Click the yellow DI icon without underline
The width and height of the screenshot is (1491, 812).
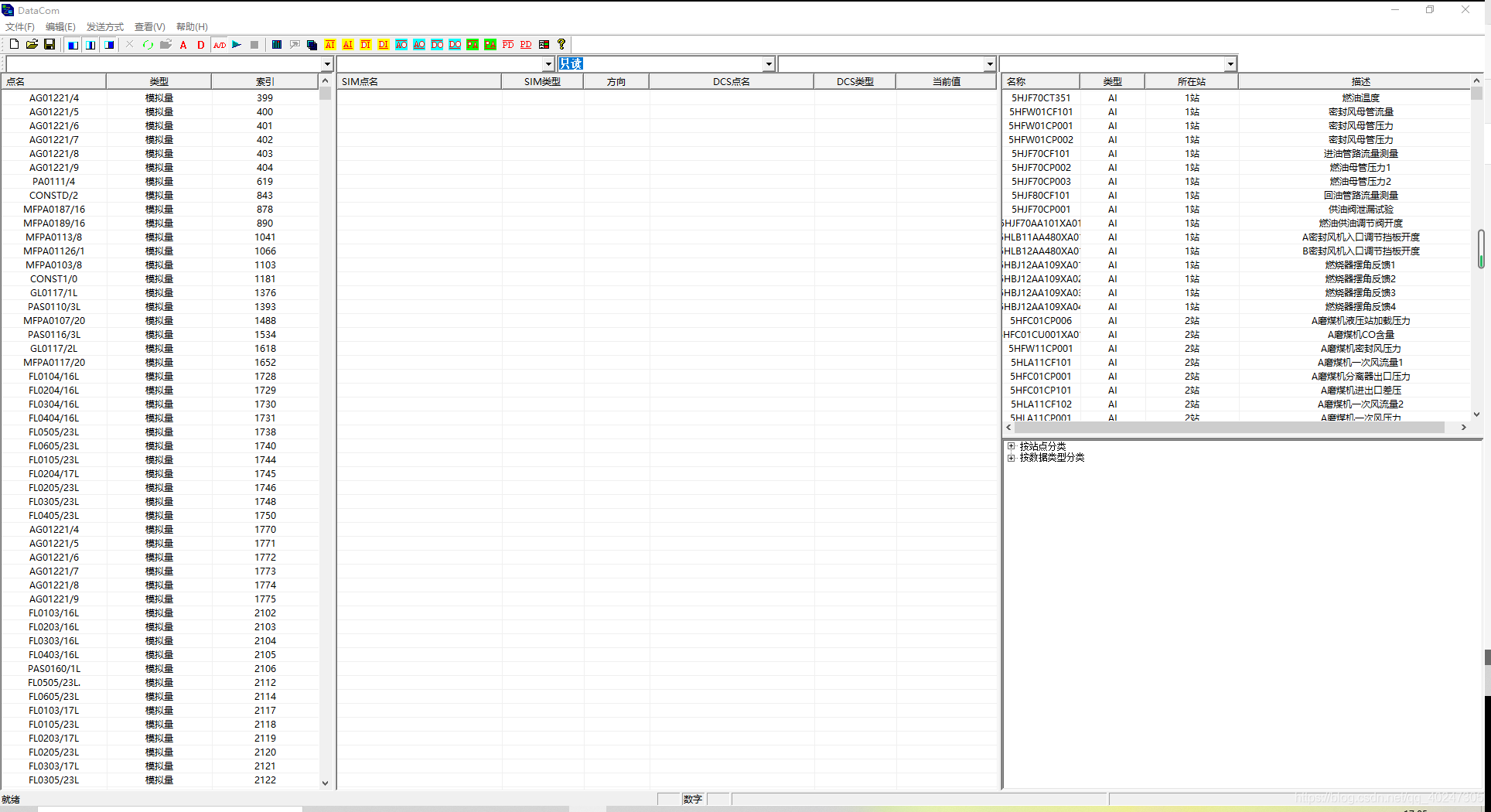(366, 45)
